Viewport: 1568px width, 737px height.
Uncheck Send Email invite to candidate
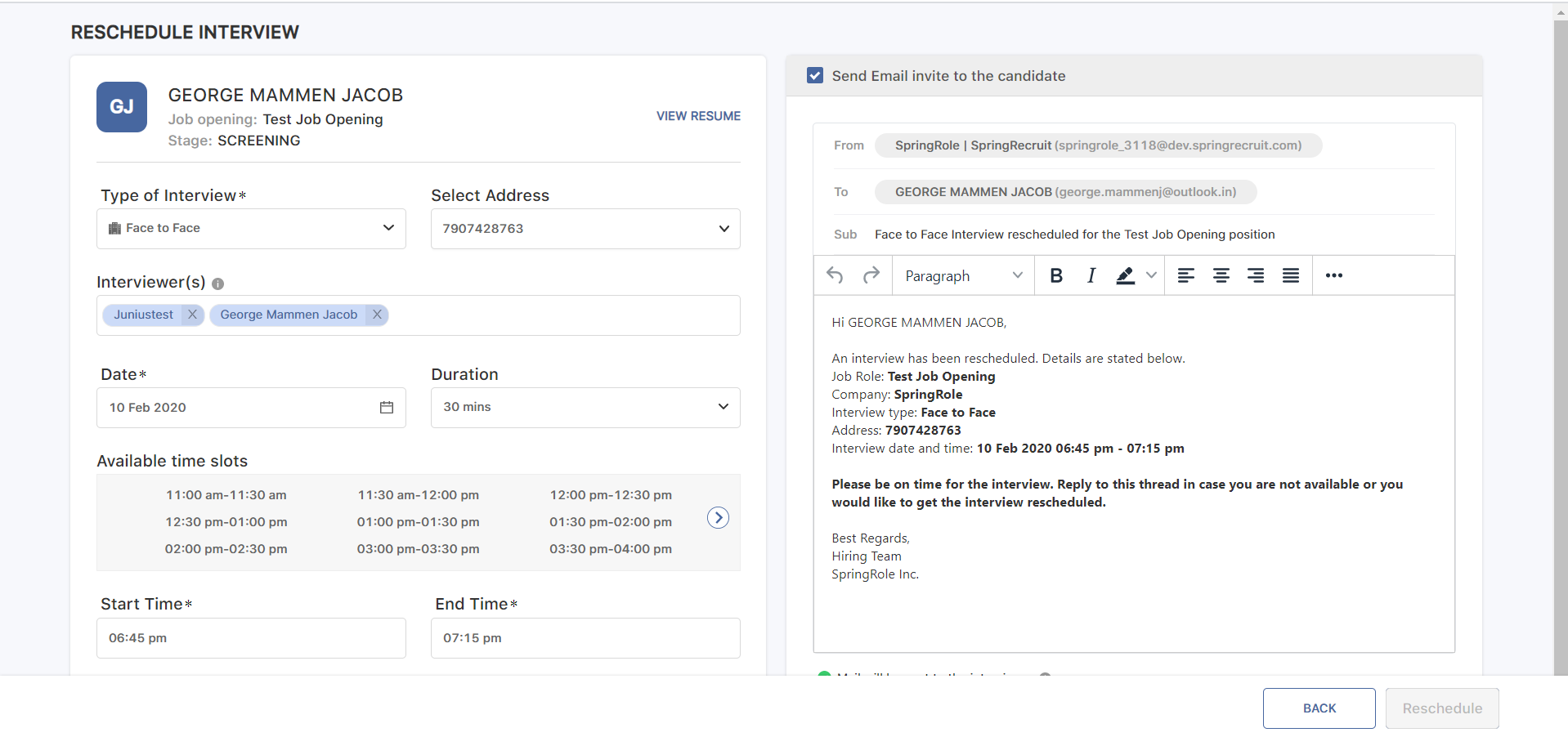[x=815, y=76]
